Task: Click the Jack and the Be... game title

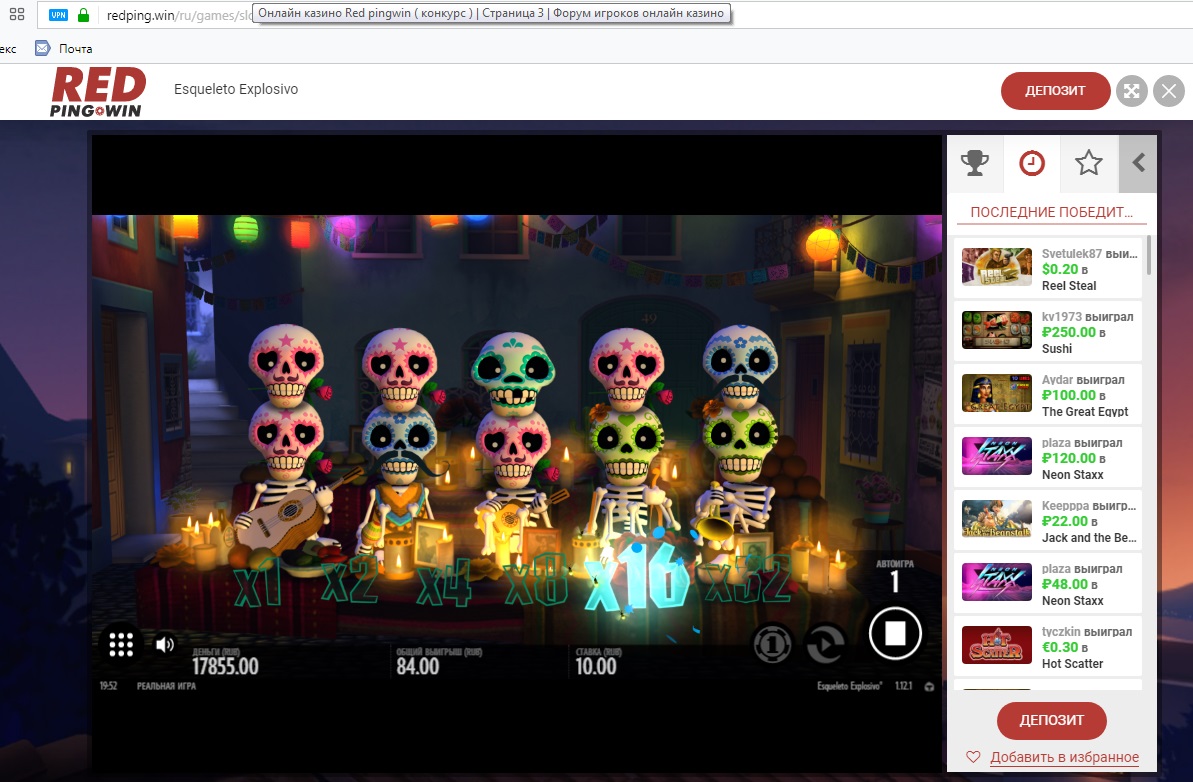Action: 1090,539
